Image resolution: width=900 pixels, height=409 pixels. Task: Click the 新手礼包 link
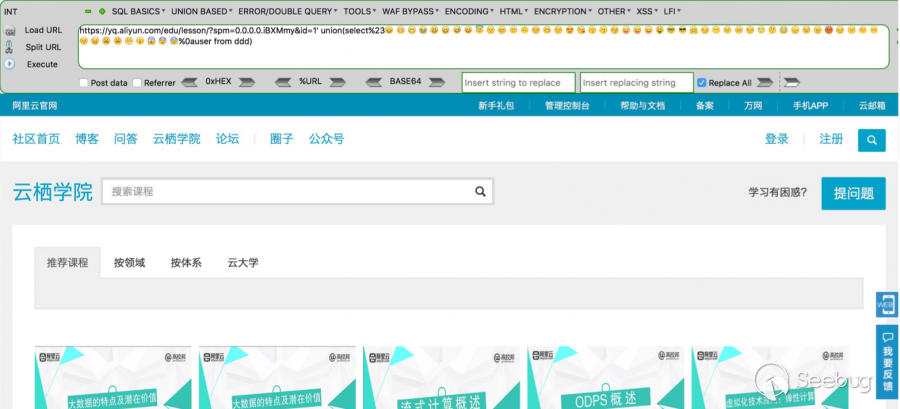496,106
